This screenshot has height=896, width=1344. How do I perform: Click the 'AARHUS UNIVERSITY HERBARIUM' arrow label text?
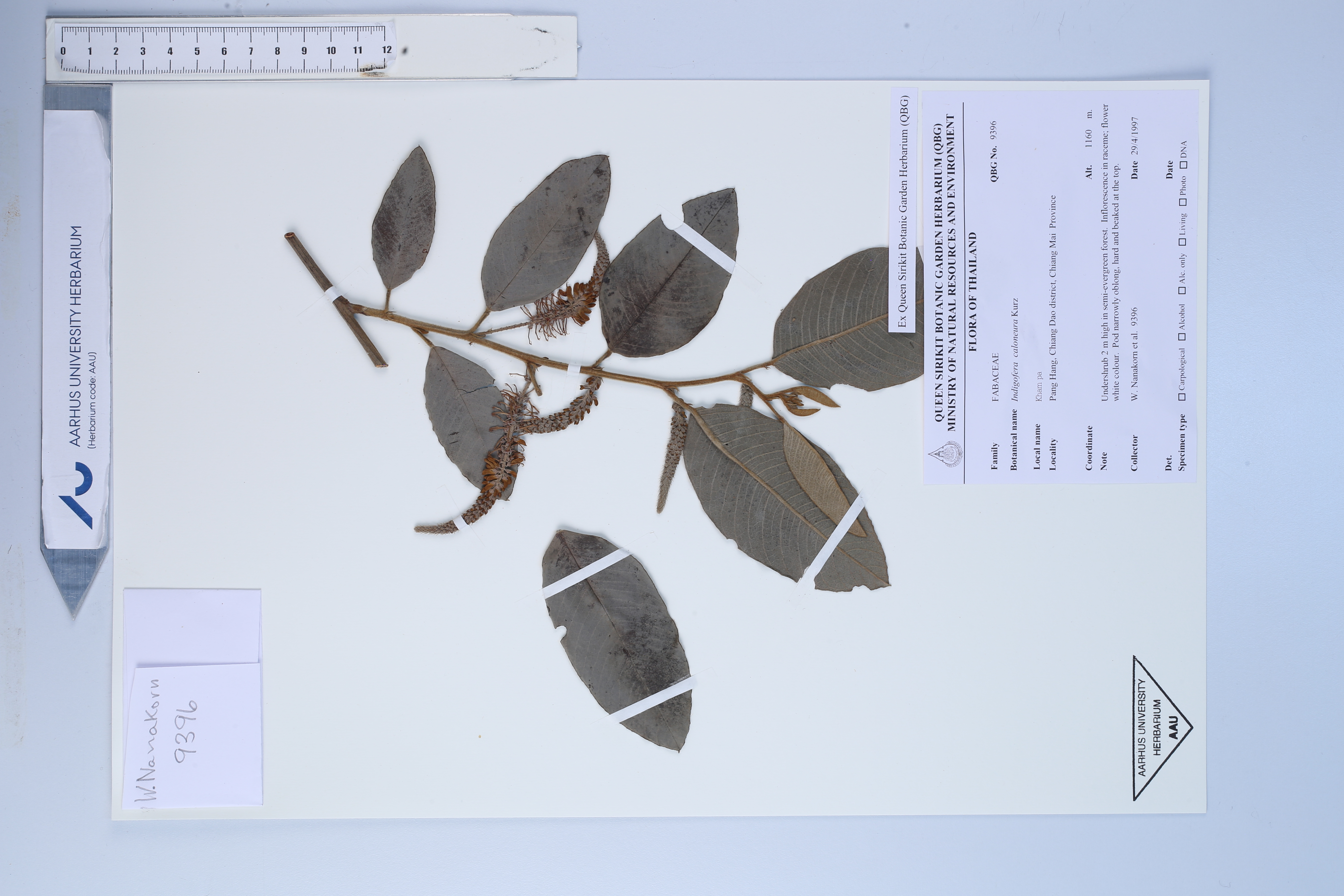pos(76,336)
